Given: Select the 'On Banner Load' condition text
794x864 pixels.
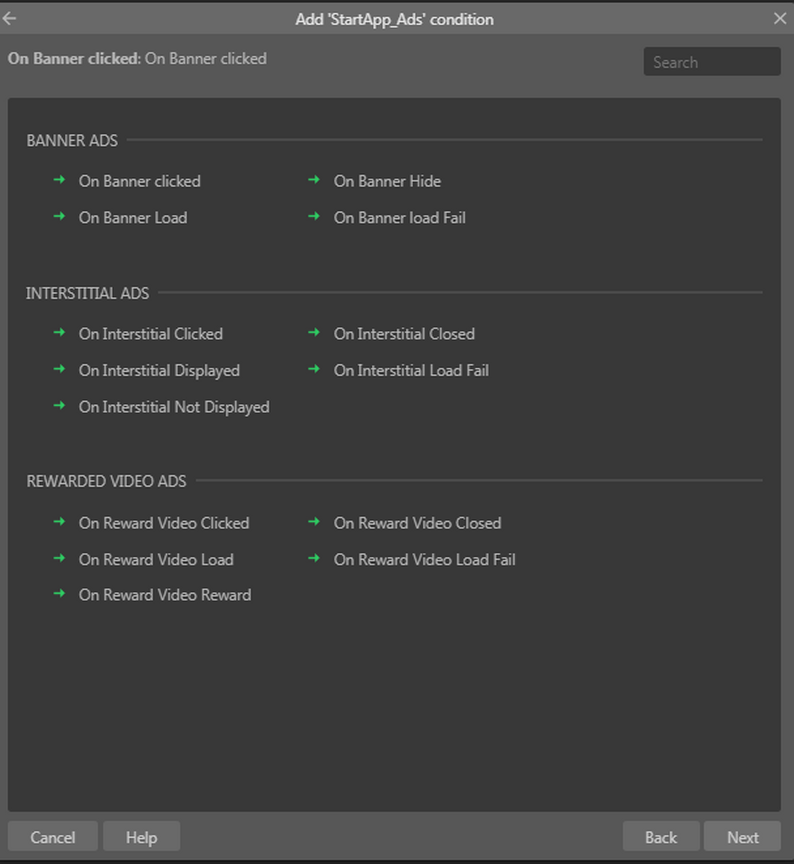Looking at the screenshot, I should pos(133,218).
